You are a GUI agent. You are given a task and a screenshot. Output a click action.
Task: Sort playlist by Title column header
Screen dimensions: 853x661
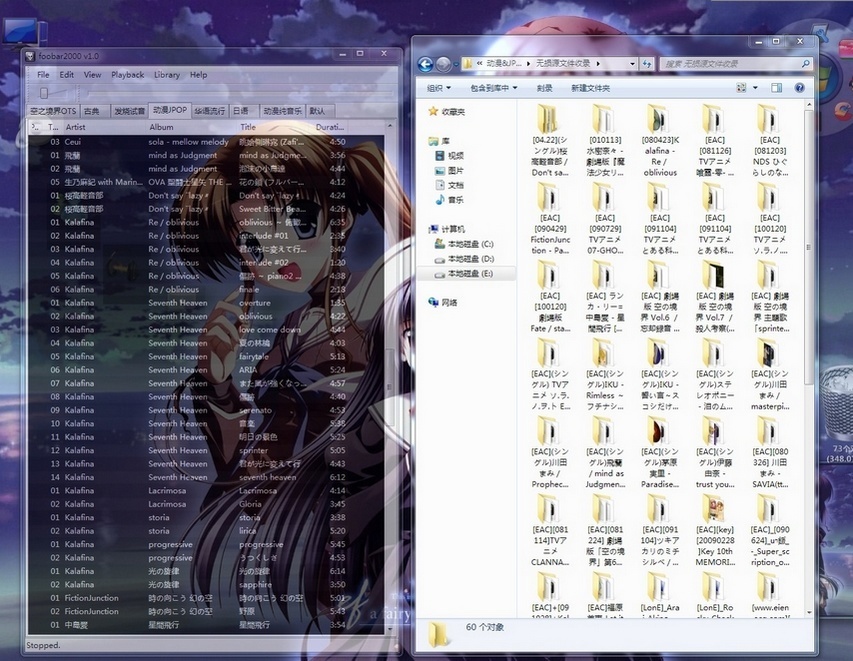275,127
